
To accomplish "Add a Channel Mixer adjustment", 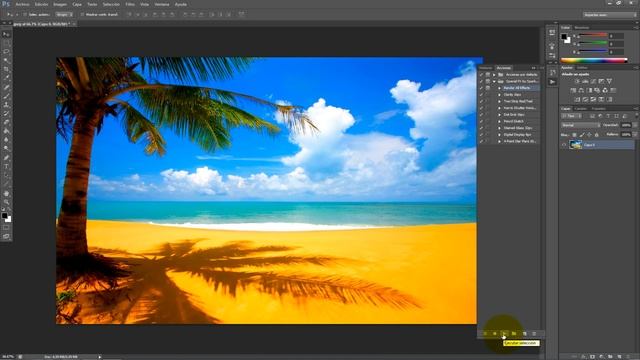I will tap(605, 90).
